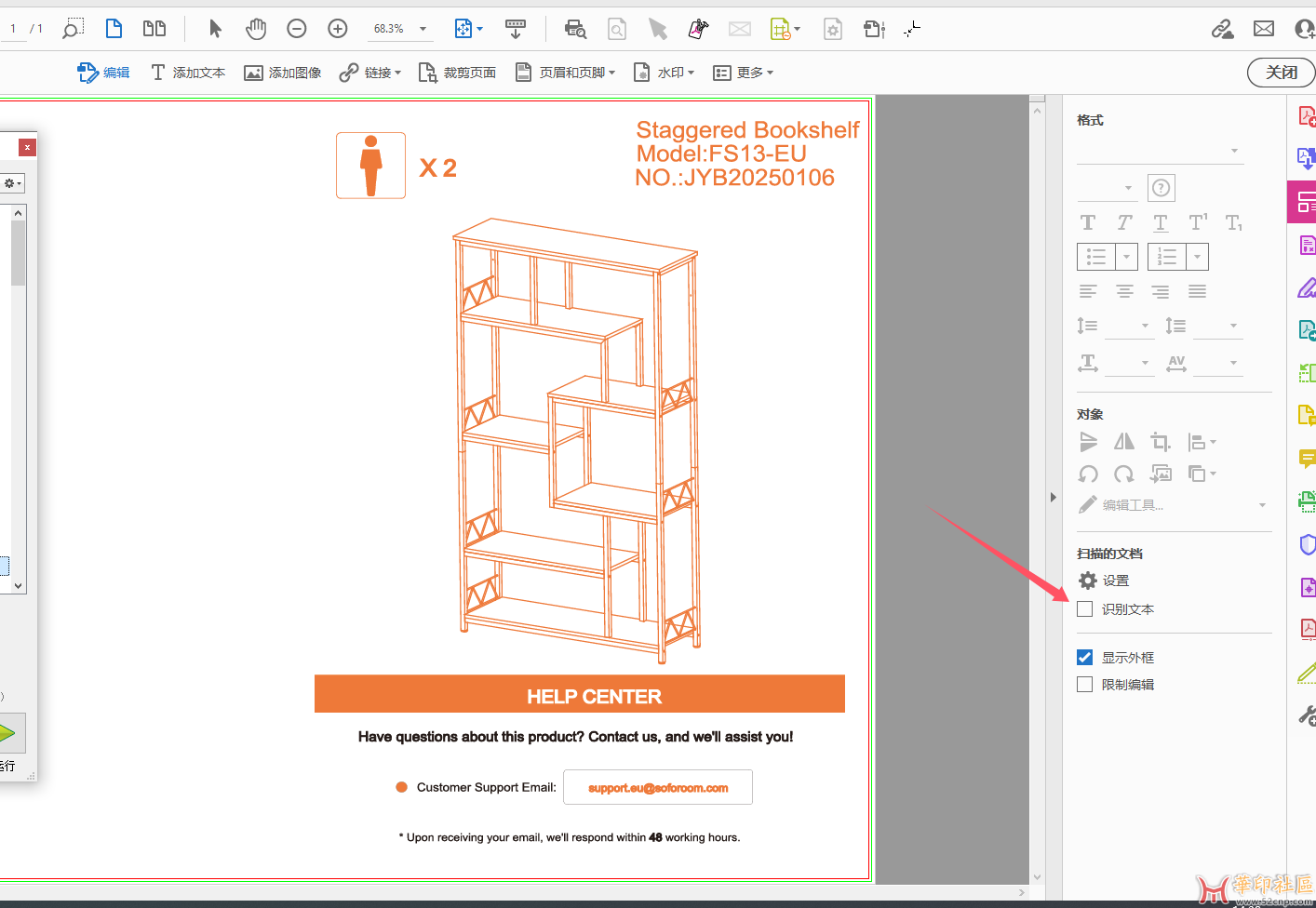Open 页眉和页脚 header and footer menu
The image size is (1316, 908).
(565, 73)
